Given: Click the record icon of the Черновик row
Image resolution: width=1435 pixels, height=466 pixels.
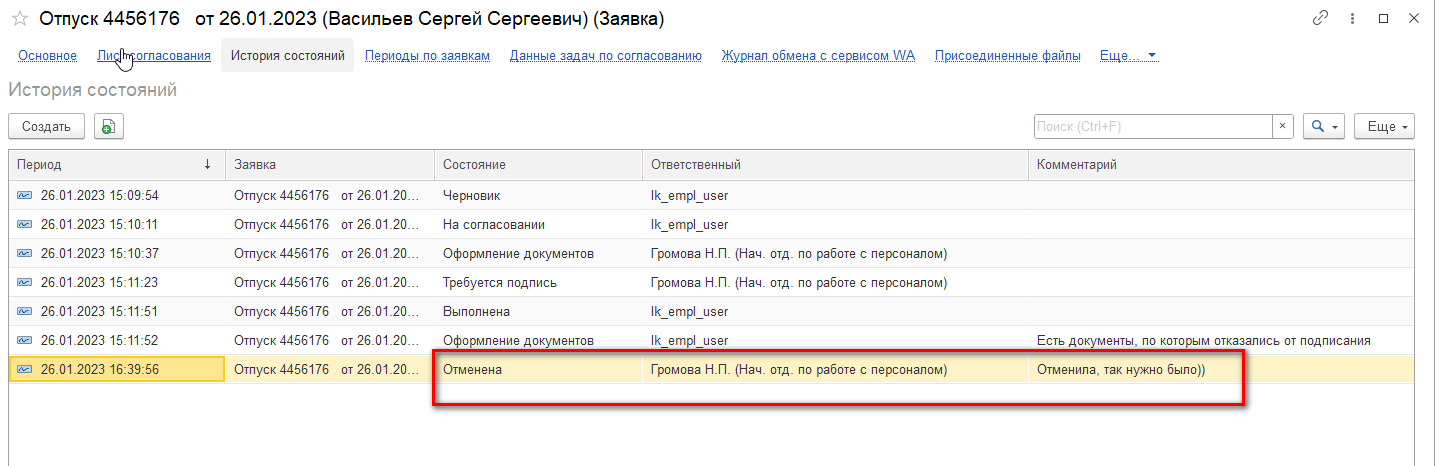Looking at the screenshot, I should tap(24, 196).
